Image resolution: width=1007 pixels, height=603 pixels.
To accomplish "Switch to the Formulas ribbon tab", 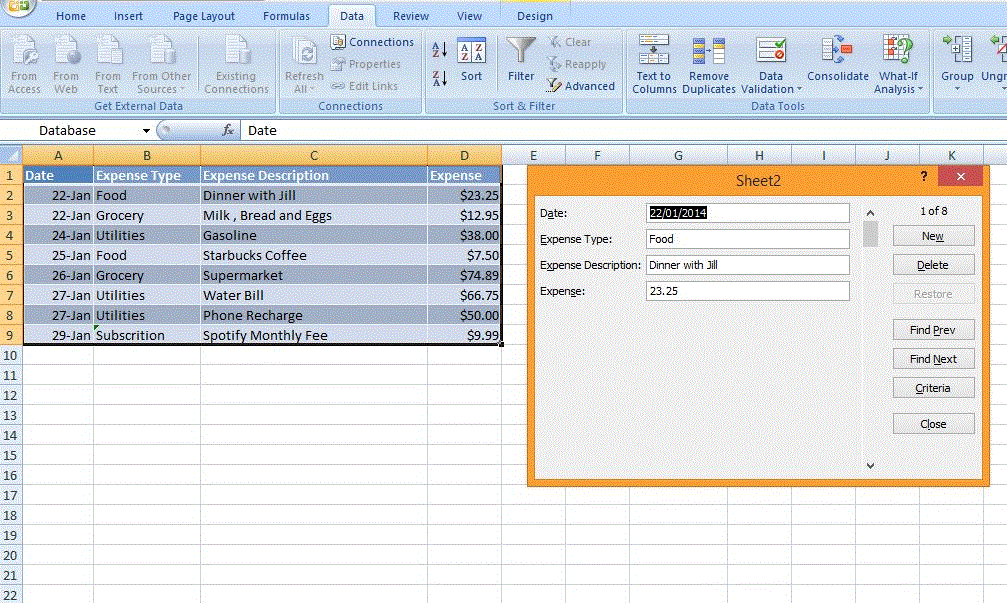I will click(x=287, y=16).
